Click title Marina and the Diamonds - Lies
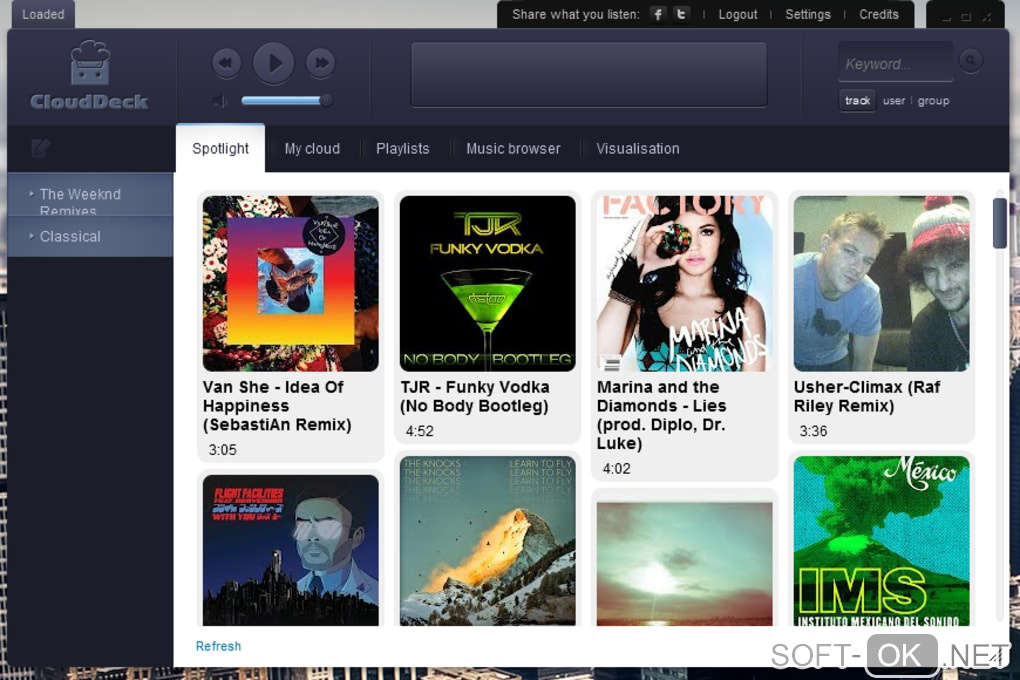The width and height of the screenshot is (1020, 680). pos(662,415)
